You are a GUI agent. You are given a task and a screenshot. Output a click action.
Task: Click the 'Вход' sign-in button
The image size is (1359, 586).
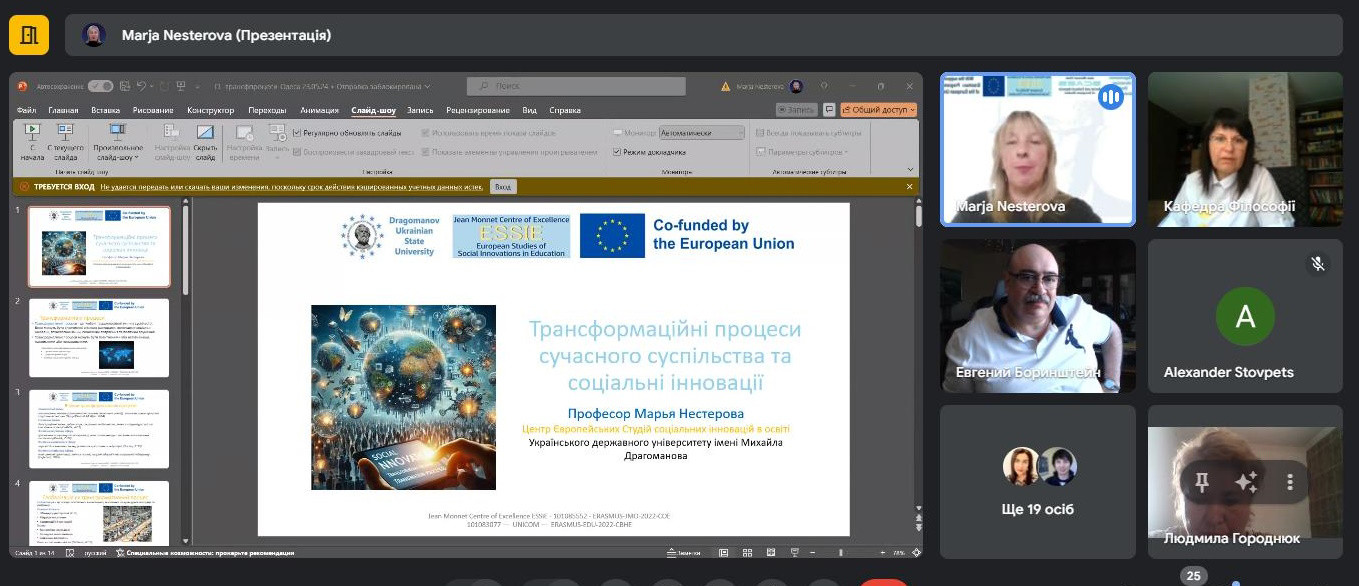503,187
